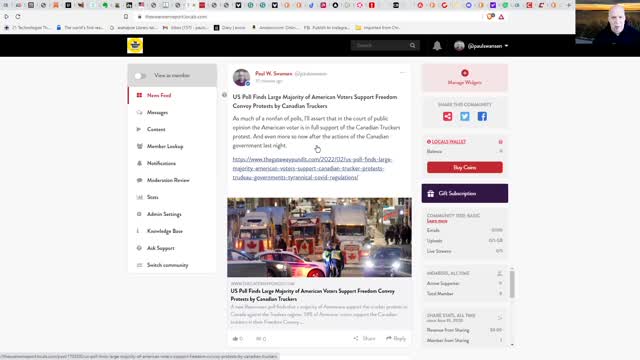Click the pin icon beside post
Screen dimensions: 640x360
click(224, 95)
